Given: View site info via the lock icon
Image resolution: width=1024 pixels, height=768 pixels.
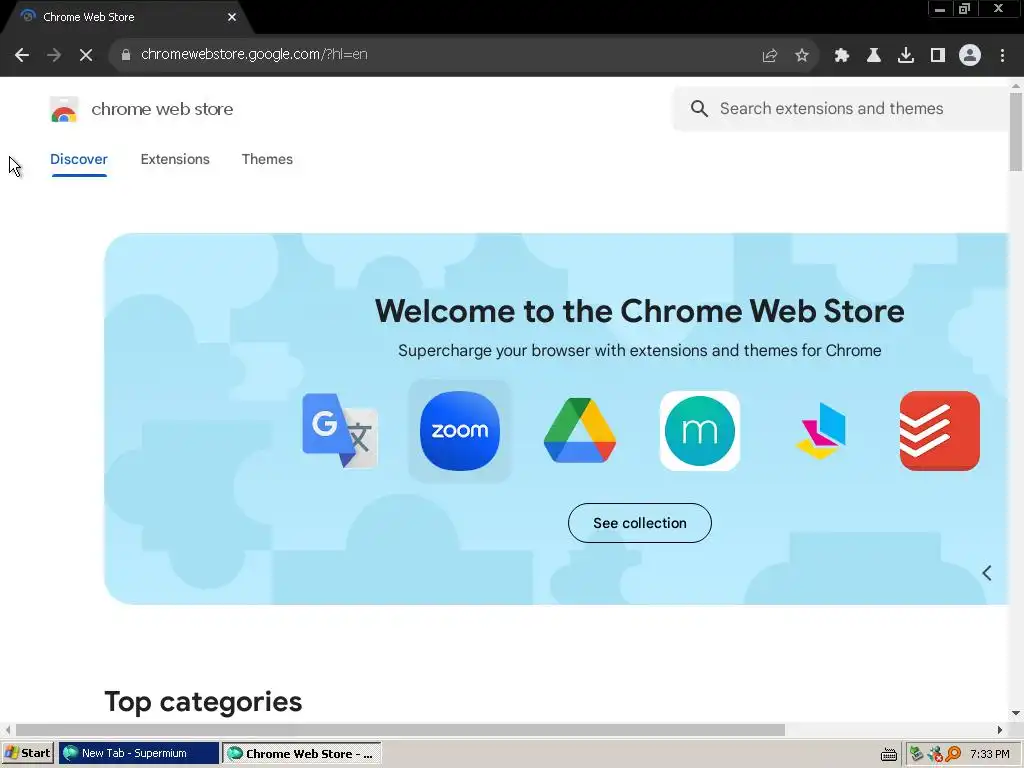Looking at the screenshot, I should point(125,55).
